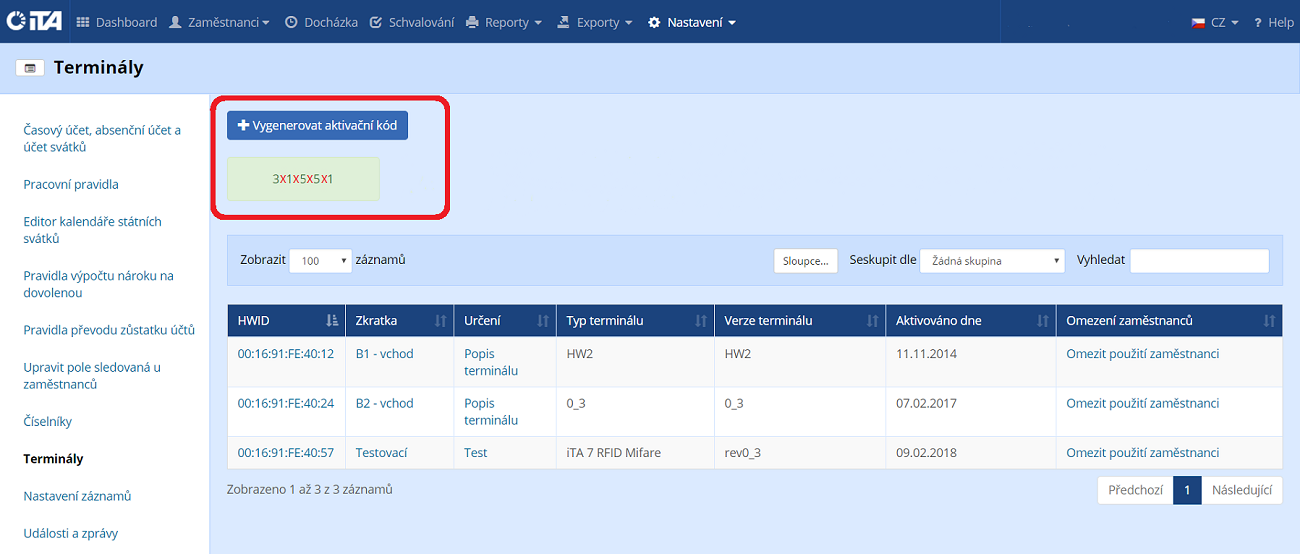Click the Sloupce... columns button
This screenshot has width=1300, height=554.
[x=805, y=261]
